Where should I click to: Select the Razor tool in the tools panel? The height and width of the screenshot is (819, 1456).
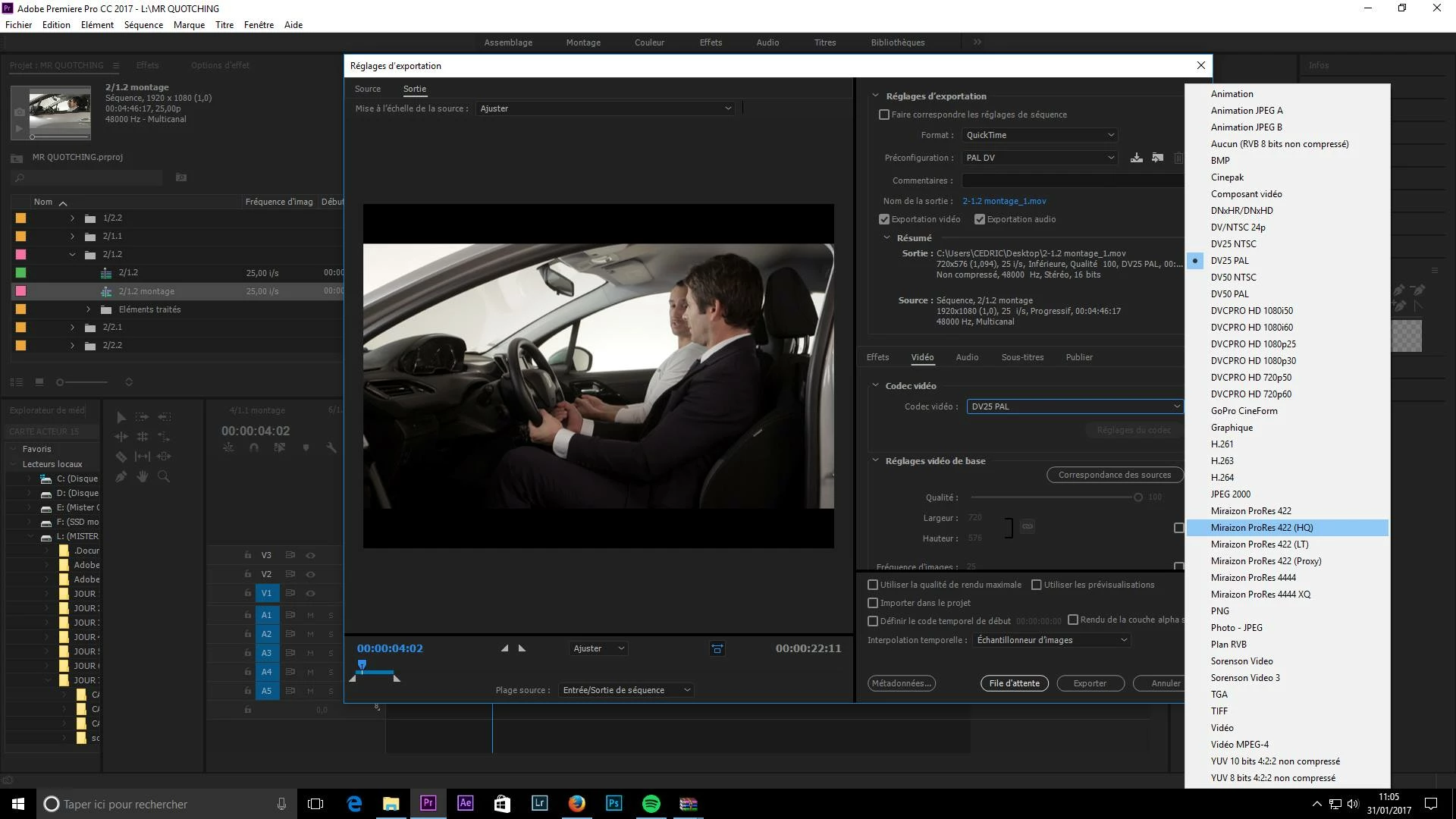121,457
